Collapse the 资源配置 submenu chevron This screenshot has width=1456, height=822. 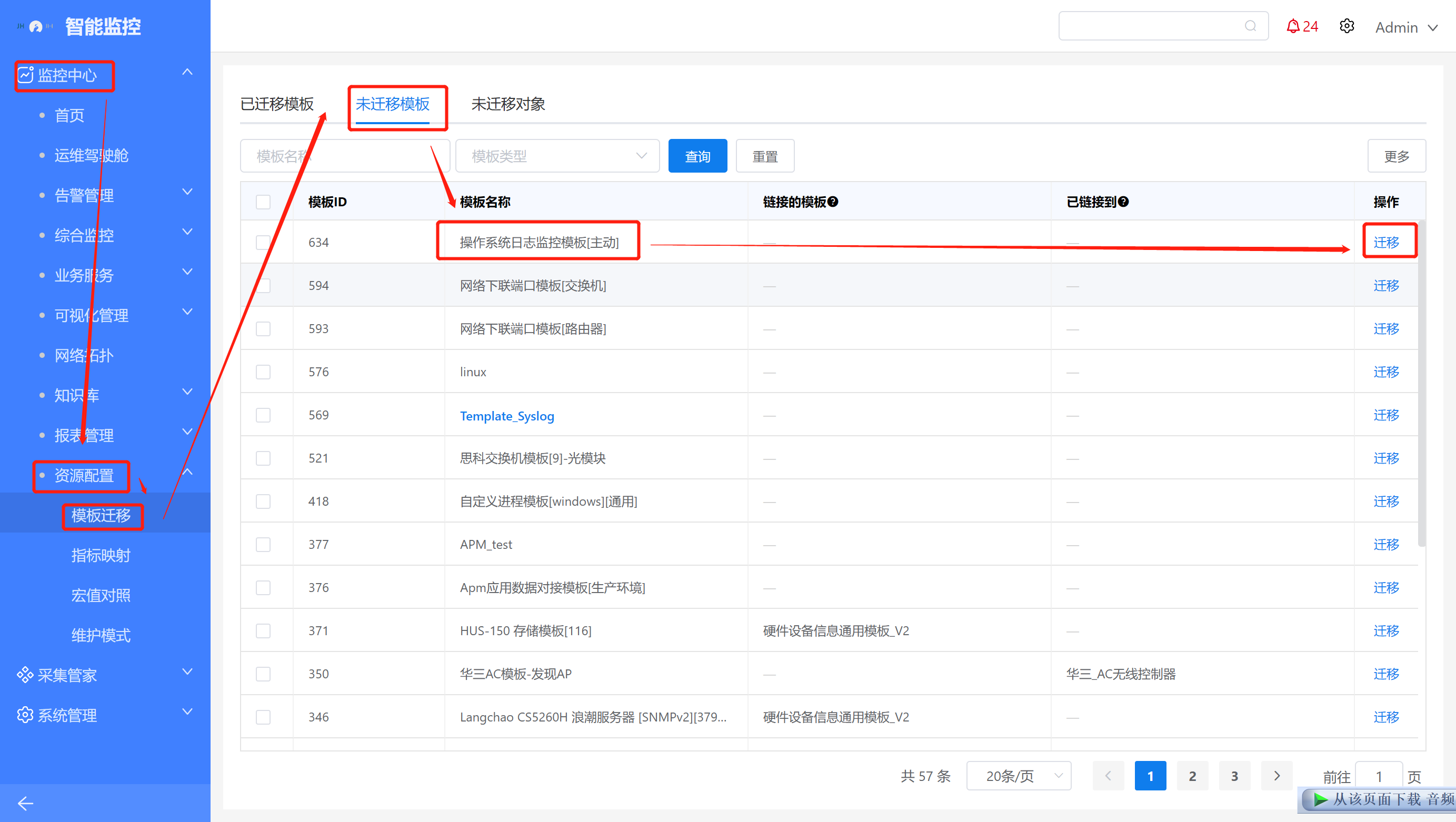187,472
